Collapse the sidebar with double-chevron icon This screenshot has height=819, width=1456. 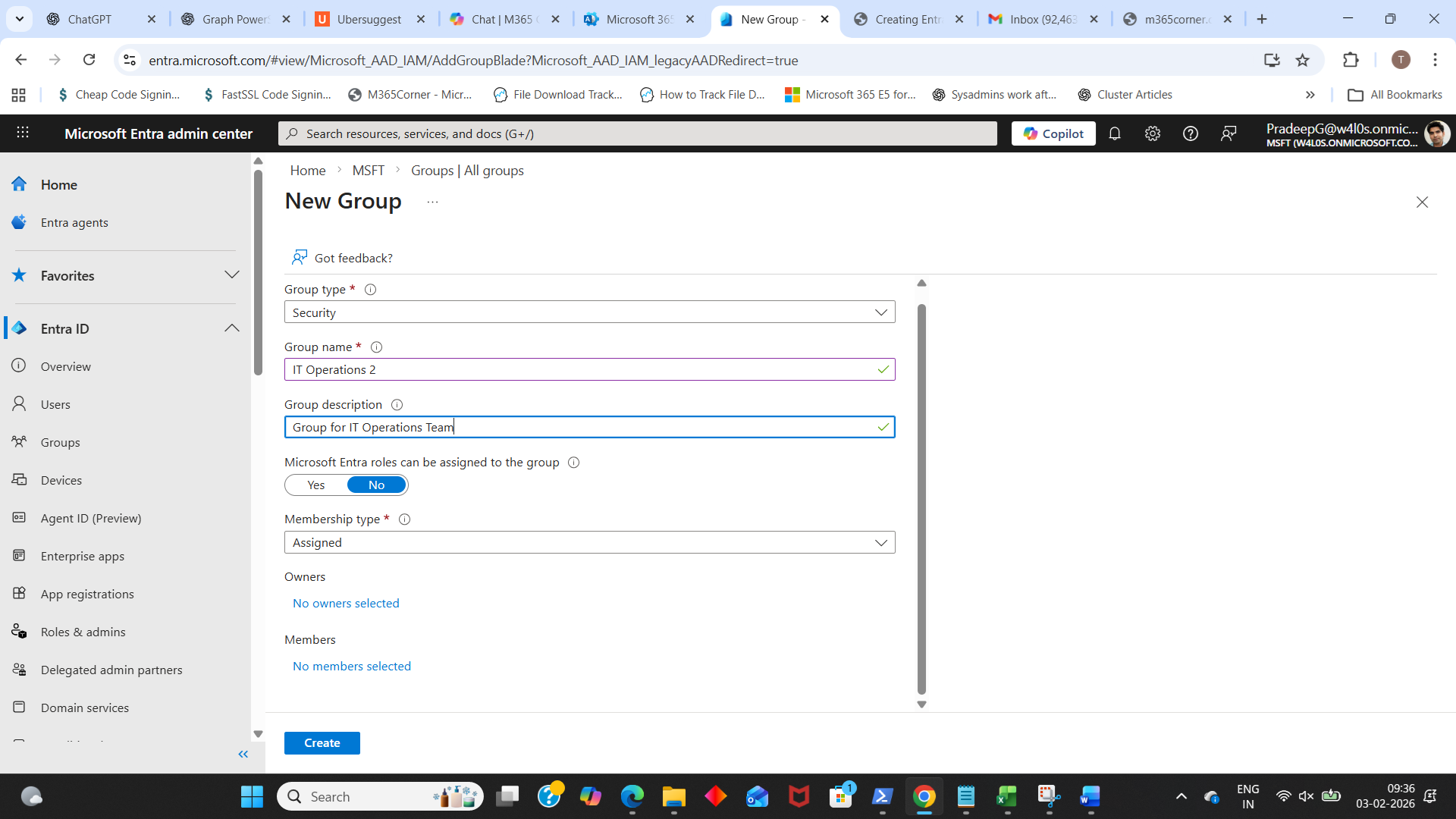click(x=243, y=754)
